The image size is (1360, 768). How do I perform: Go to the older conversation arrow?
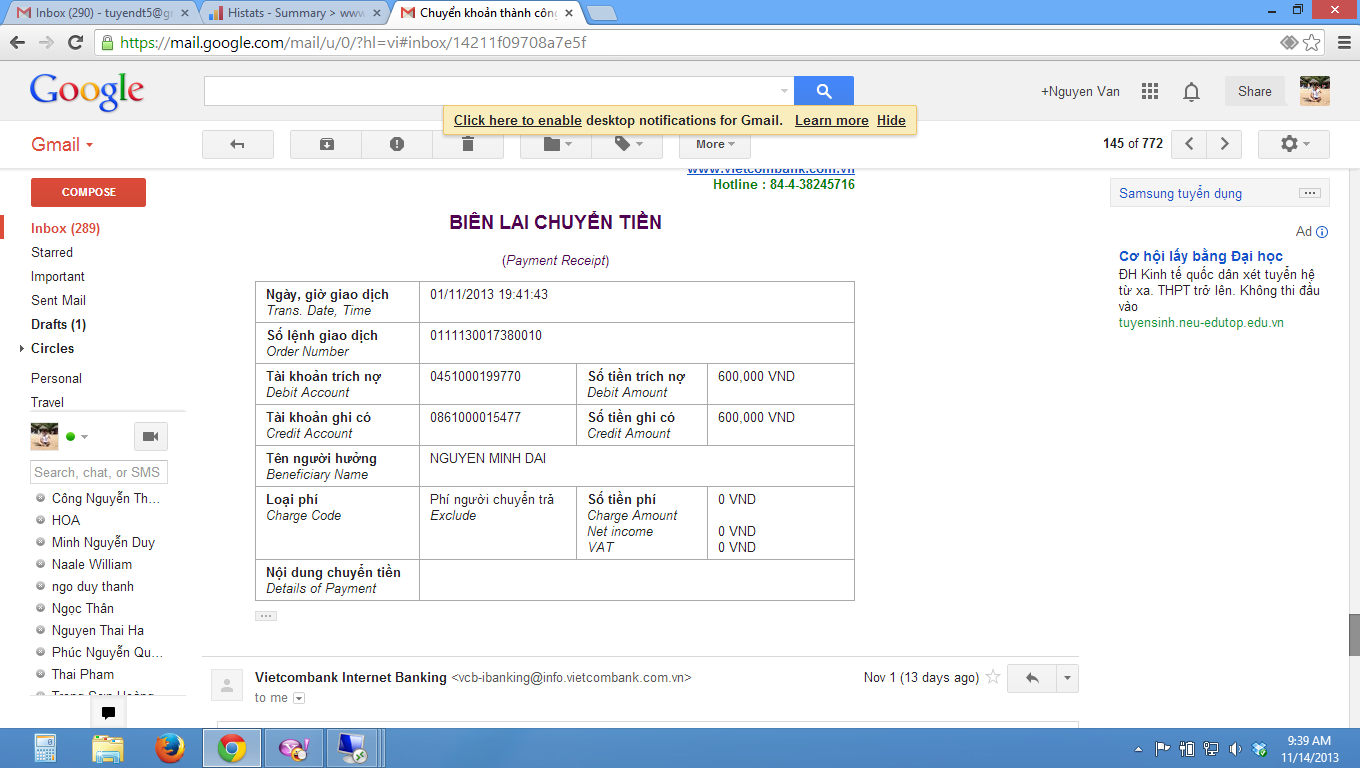(1224, 144)
